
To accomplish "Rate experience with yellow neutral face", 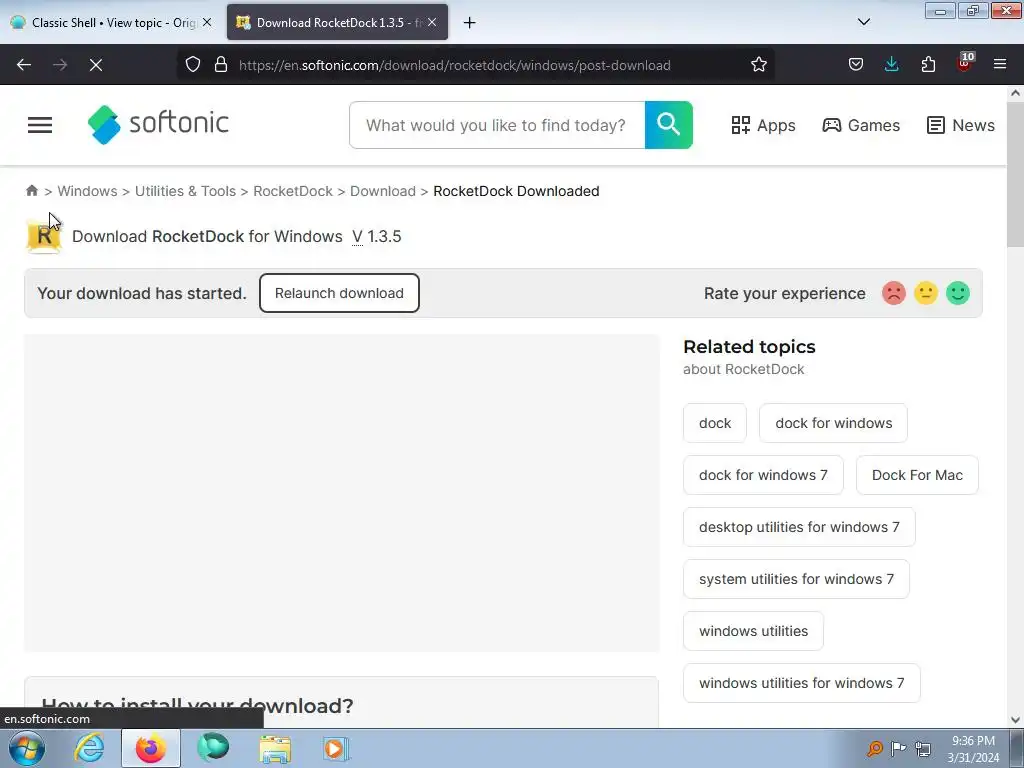I will (x=925, y=293).
